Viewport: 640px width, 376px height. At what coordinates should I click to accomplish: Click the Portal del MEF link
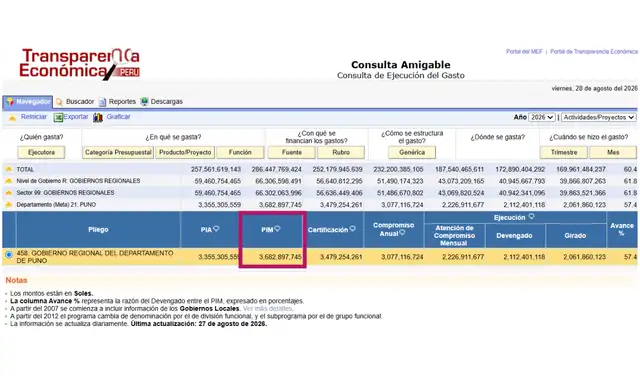[x=524, y=52]
